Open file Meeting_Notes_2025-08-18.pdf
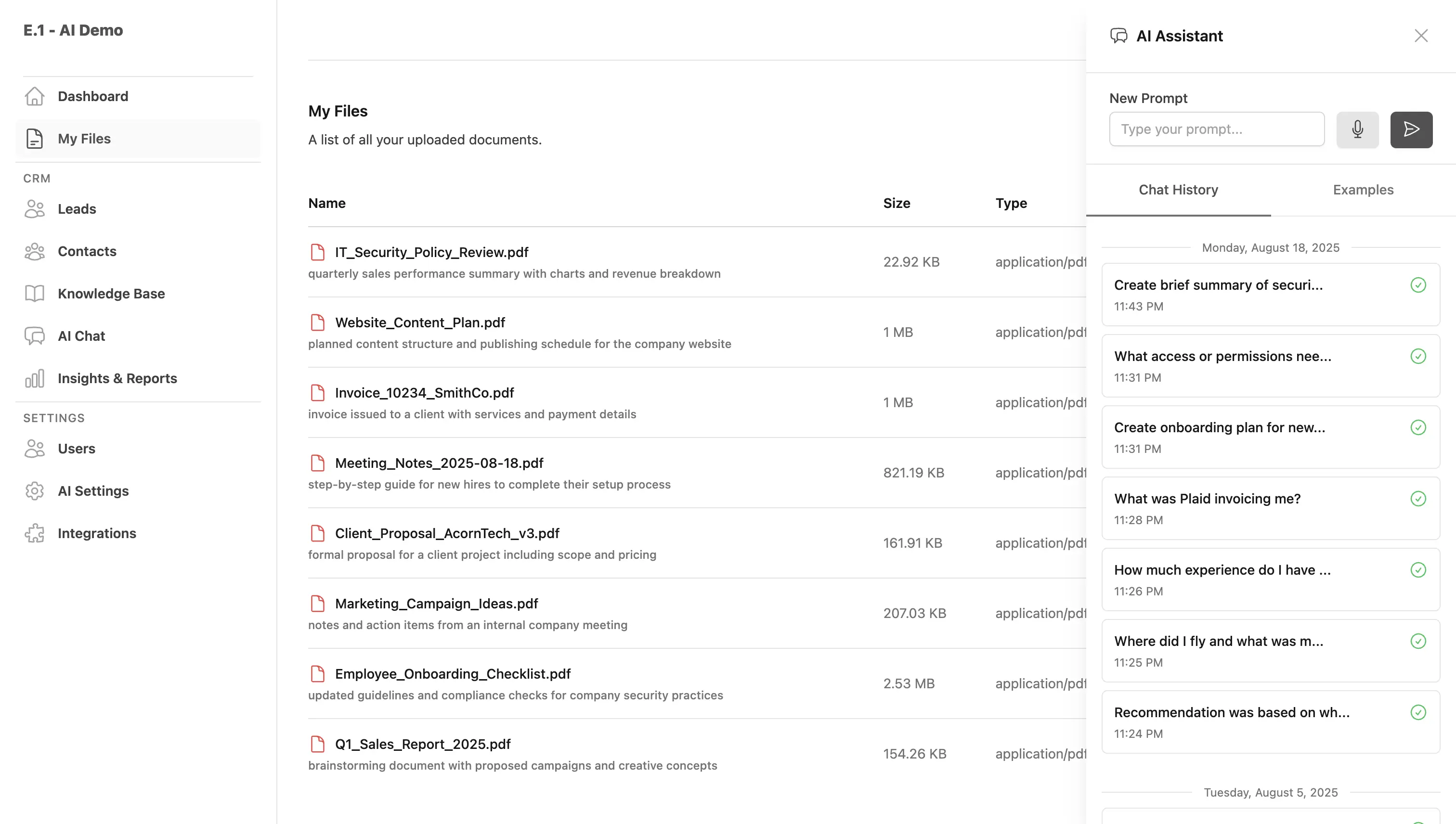This screenshot has width=1456, height=824. click(x=439, y=463)
